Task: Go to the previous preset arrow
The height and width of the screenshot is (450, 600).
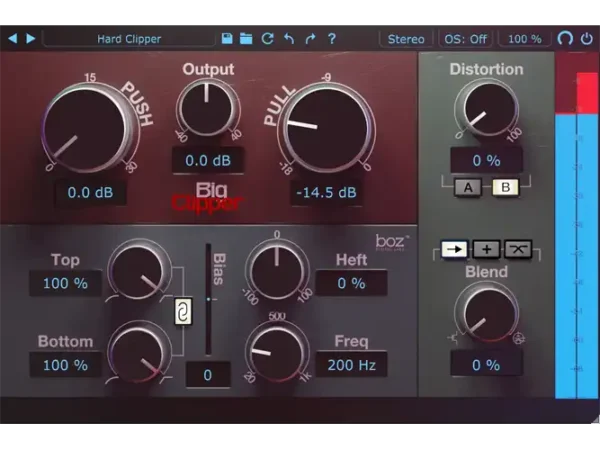Action: (x=13, y=38)
